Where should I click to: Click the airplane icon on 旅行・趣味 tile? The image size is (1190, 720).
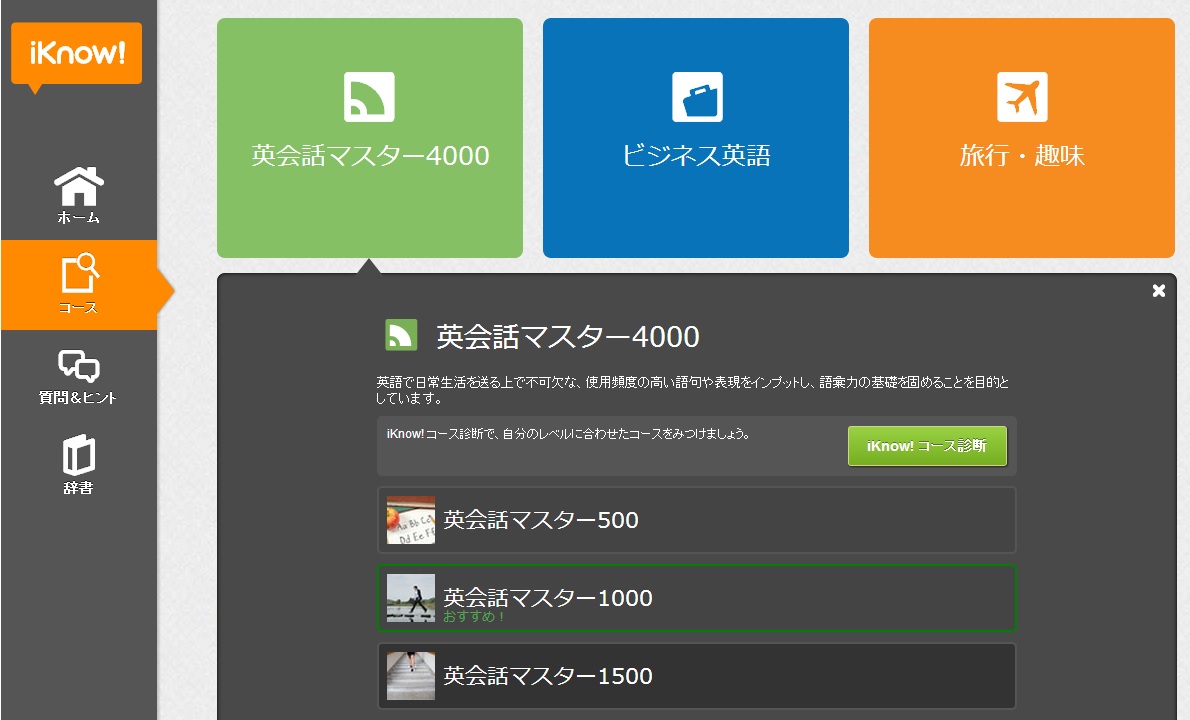coord(1022,97)
